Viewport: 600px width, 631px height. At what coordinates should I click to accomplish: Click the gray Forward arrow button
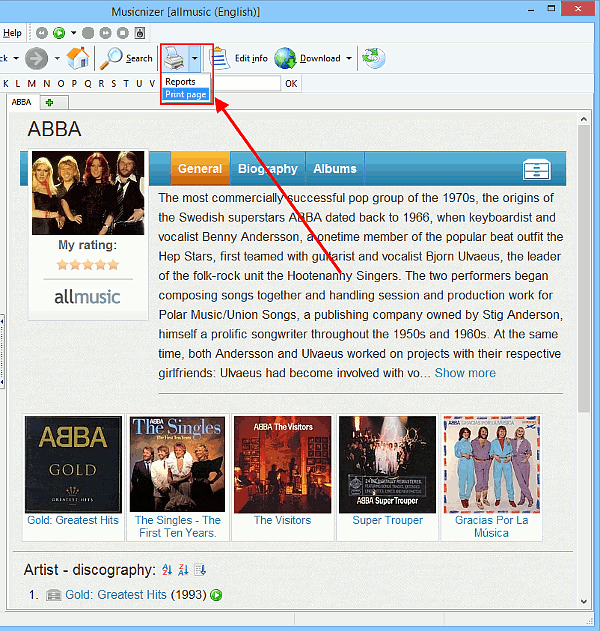coord(37,59)
